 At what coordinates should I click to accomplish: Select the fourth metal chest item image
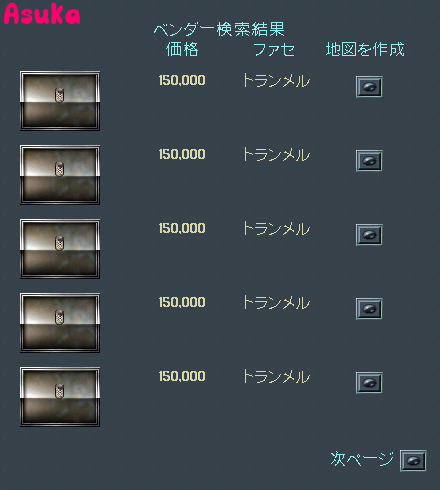click(x=60, y=323)
